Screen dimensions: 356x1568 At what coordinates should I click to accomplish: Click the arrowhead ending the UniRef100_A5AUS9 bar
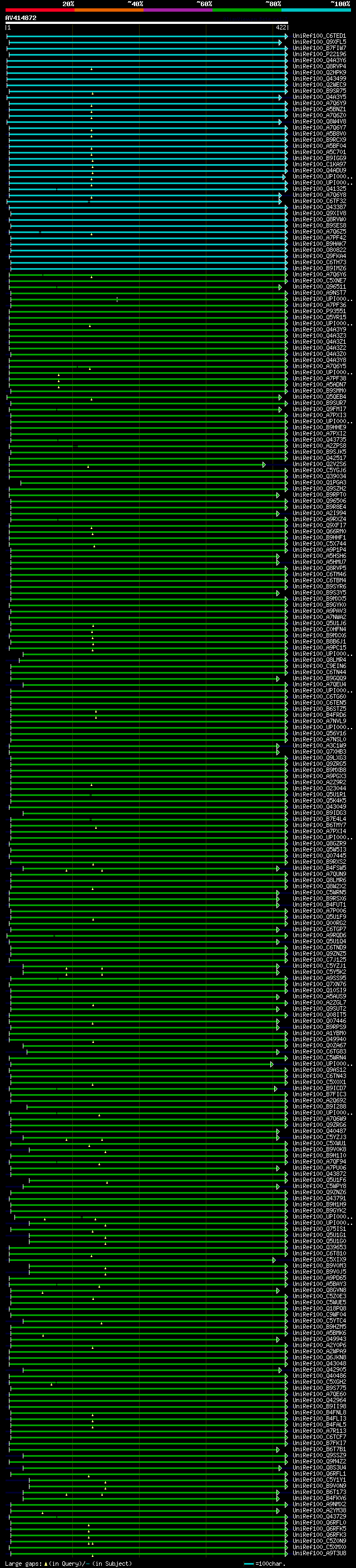[x=278, y=996]
